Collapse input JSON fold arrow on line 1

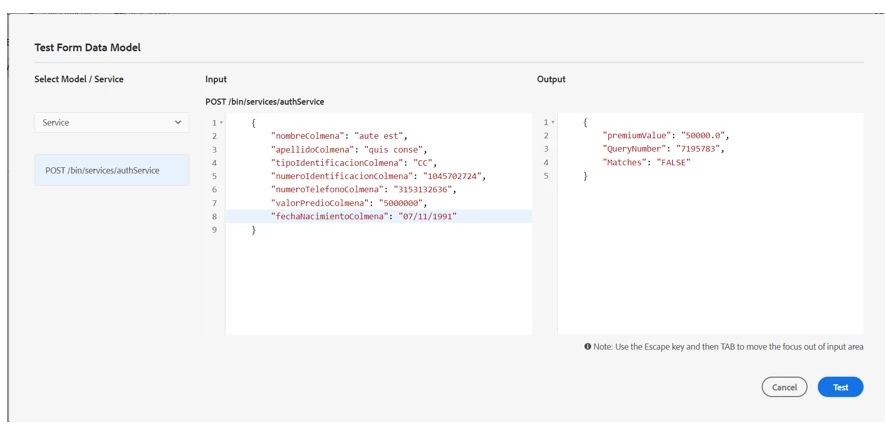coord(221,122)
